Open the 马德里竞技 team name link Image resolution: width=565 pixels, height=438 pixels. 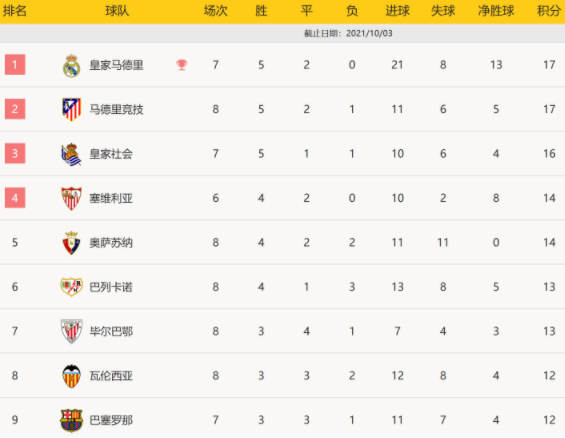click(x=116, y=110)
